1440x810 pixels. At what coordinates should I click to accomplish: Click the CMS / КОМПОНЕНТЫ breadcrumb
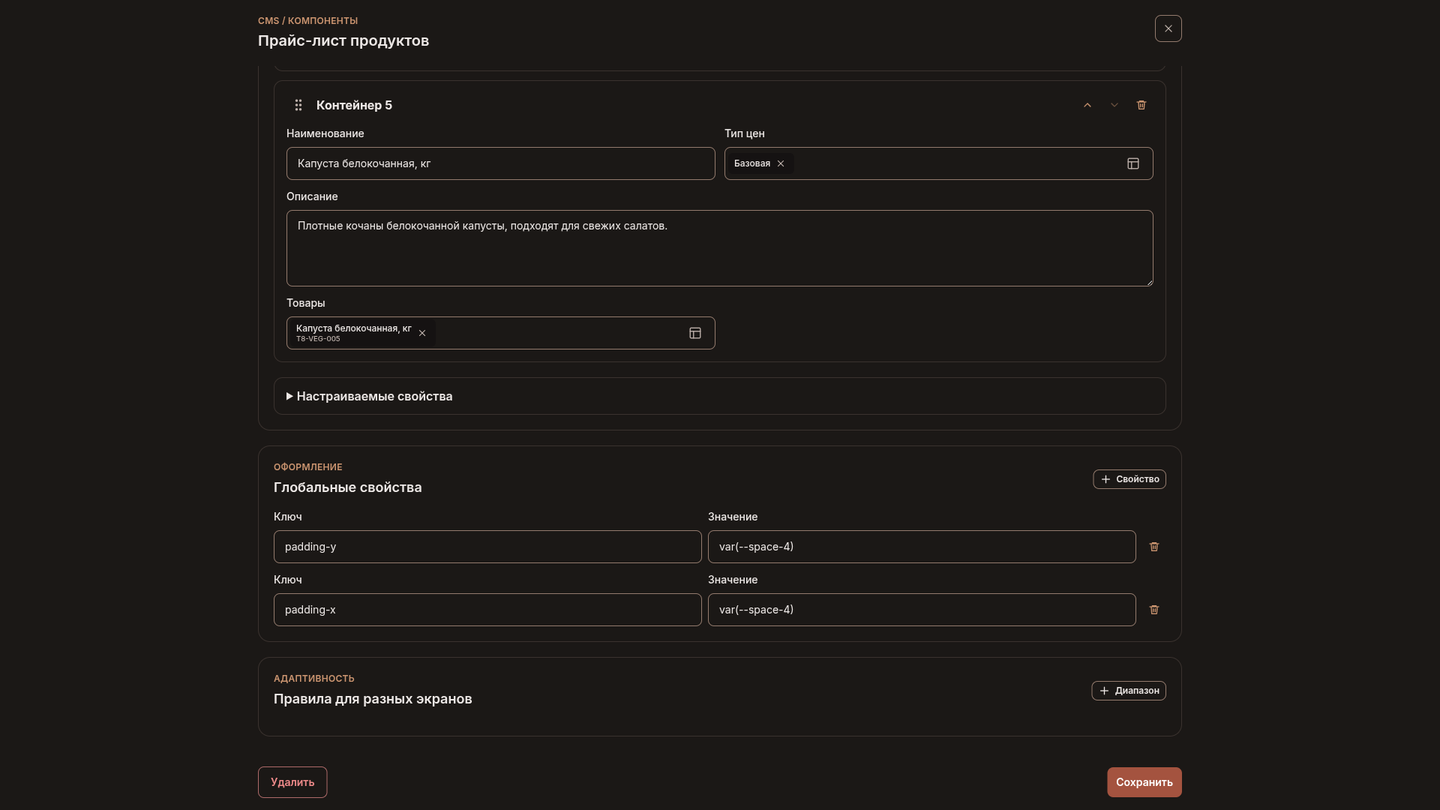click(308, 21)
